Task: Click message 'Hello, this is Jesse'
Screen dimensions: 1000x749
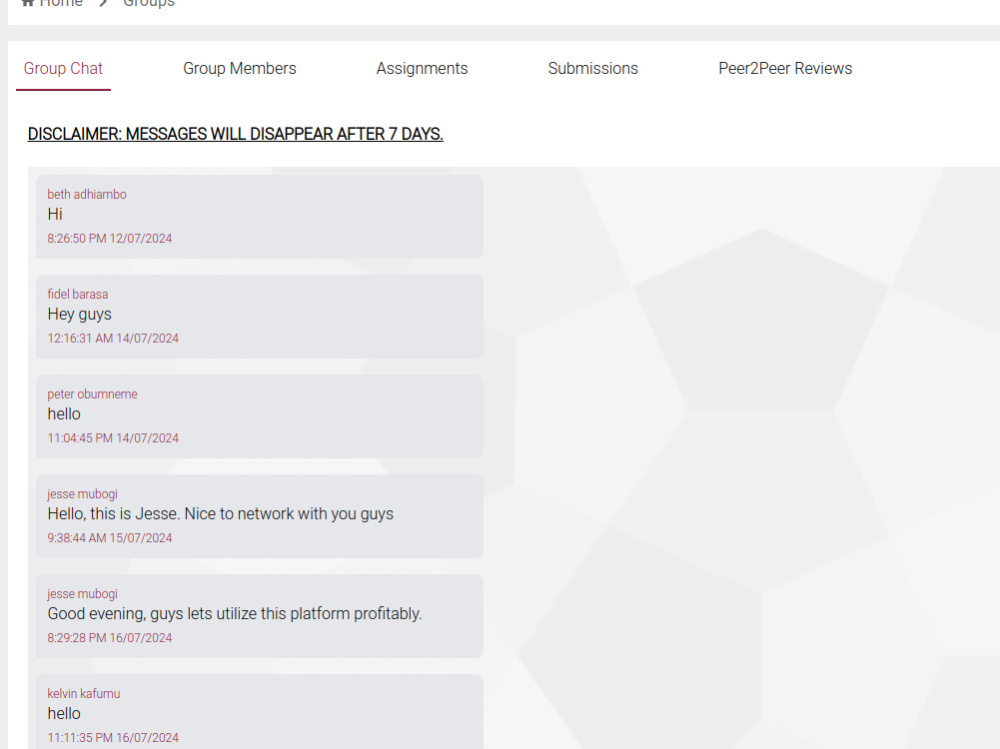Action: tap(220, 514)
